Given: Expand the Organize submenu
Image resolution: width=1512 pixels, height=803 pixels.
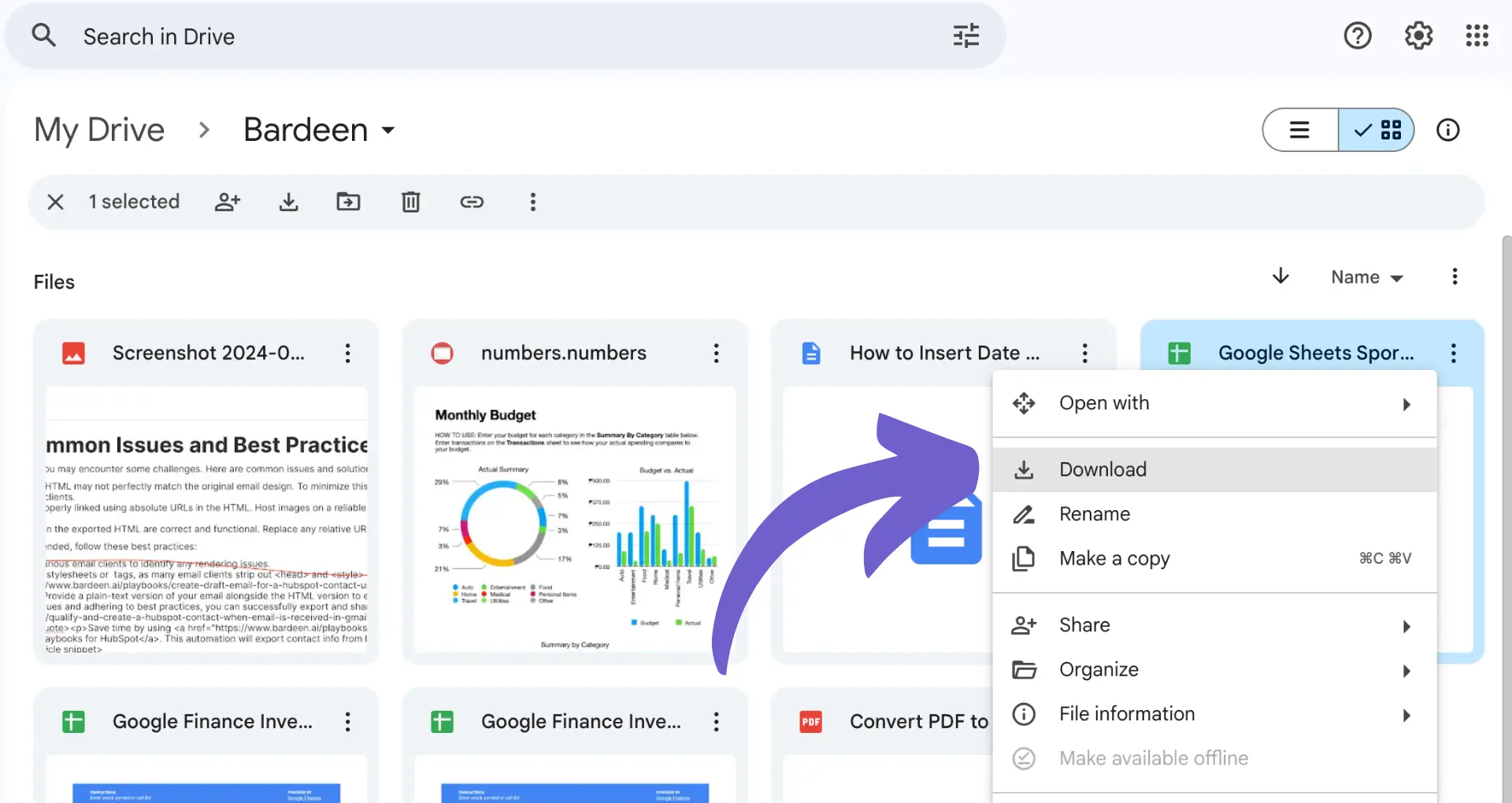Looking at the screenshot, I should tap(1214, 670).
